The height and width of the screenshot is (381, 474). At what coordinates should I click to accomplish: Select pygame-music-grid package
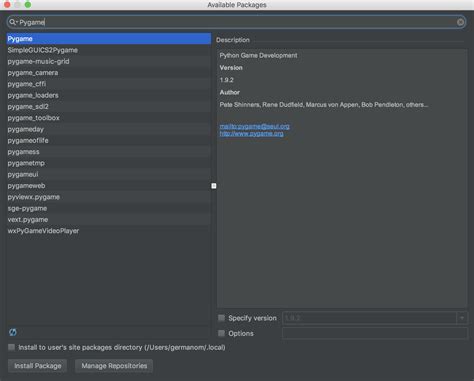[109, 61]
